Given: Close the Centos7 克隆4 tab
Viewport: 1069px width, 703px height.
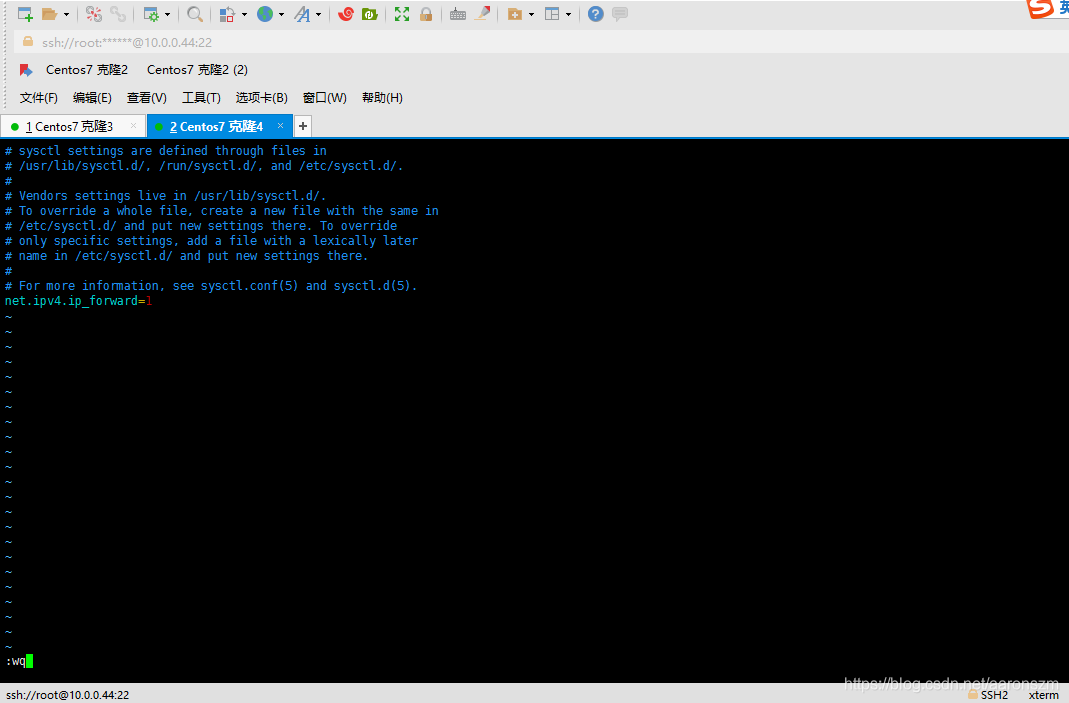Looking at the screenshot, I should click(280, 125).
